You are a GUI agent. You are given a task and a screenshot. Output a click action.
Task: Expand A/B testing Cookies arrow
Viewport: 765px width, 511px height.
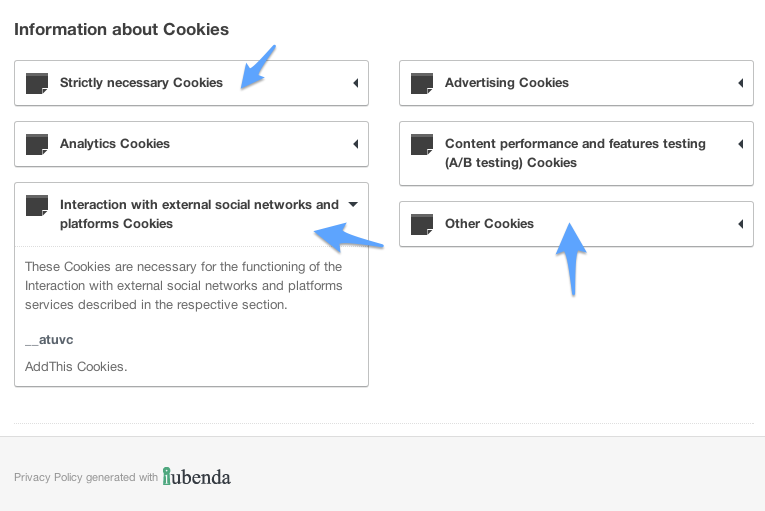[x=741, y=144]
